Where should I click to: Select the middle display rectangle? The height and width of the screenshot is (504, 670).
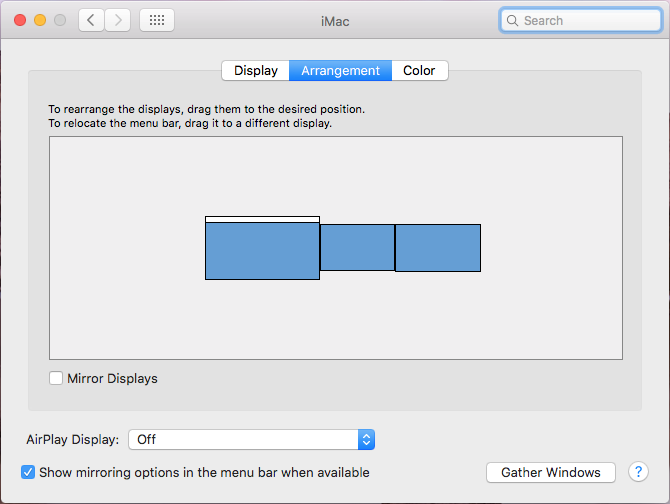coord(357,247)
